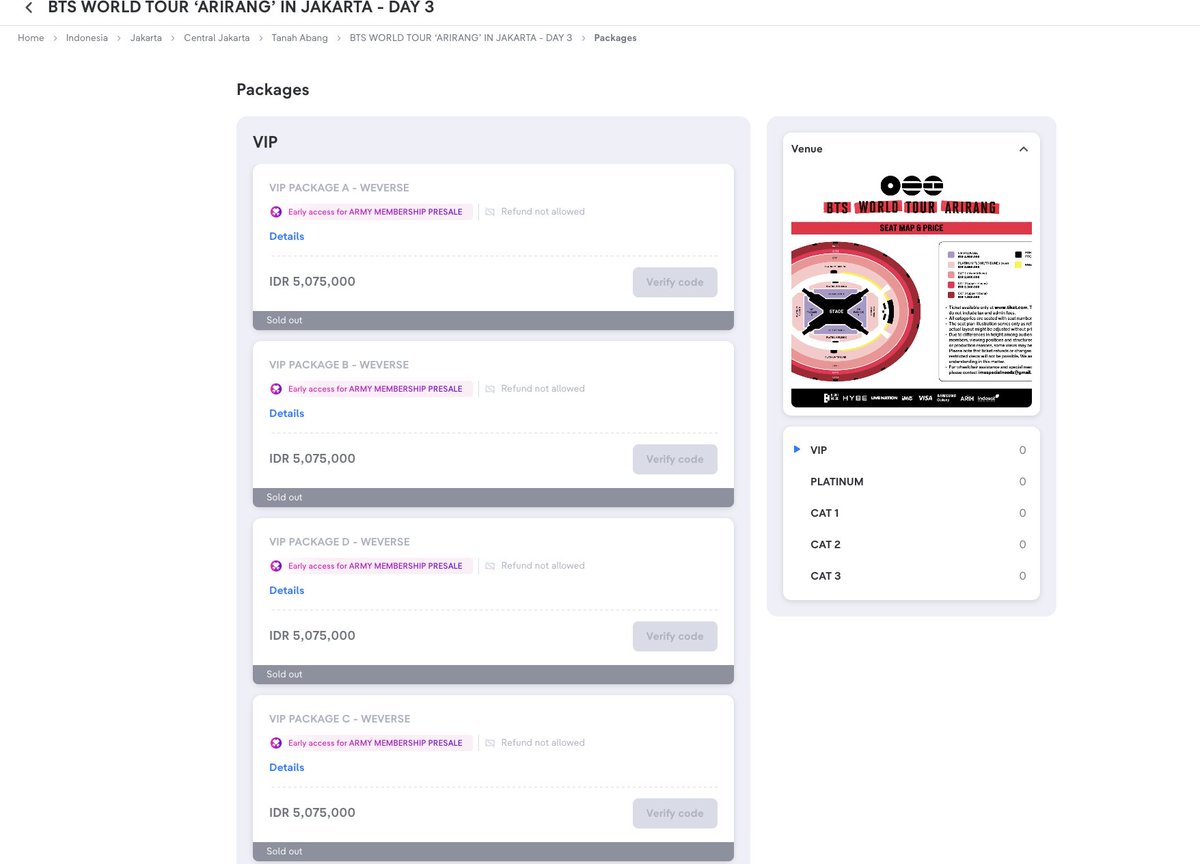Click Verify code for VIP Package C
This screenshot has height=864, width=1200.
pyautogui.click(x=675, y=813)
